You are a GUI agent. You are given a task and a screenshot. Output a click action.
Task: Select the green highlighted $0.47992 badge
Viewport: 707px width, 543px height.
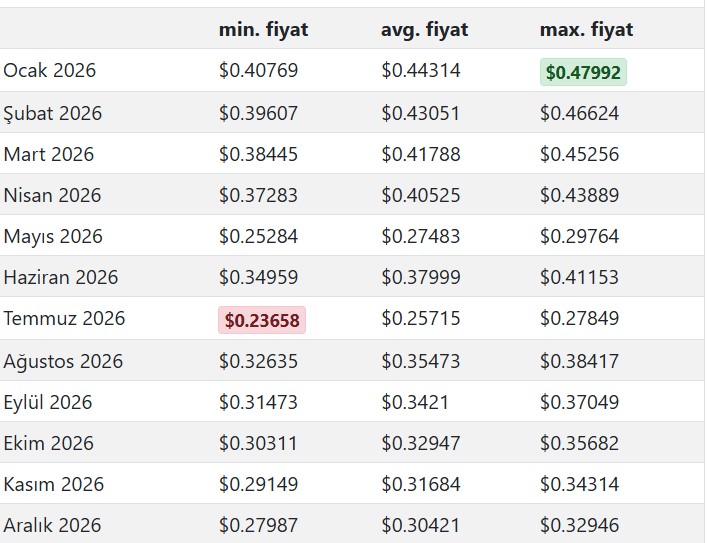click(583, 72)
